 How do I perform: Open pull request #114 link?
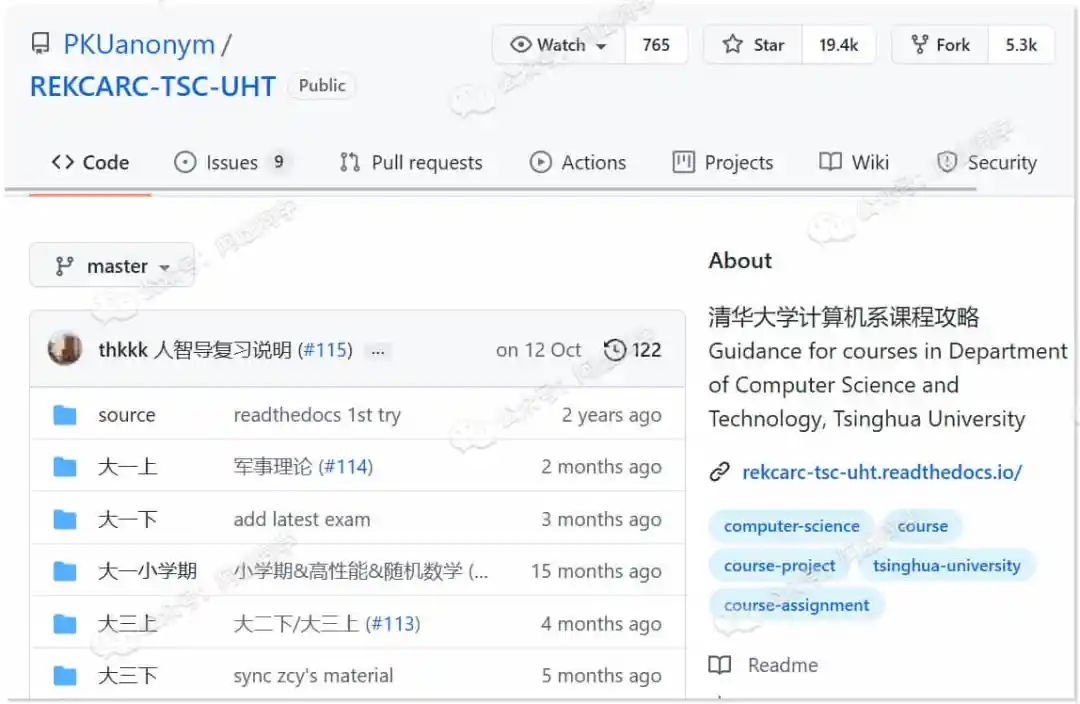click(x=347, y=467)
